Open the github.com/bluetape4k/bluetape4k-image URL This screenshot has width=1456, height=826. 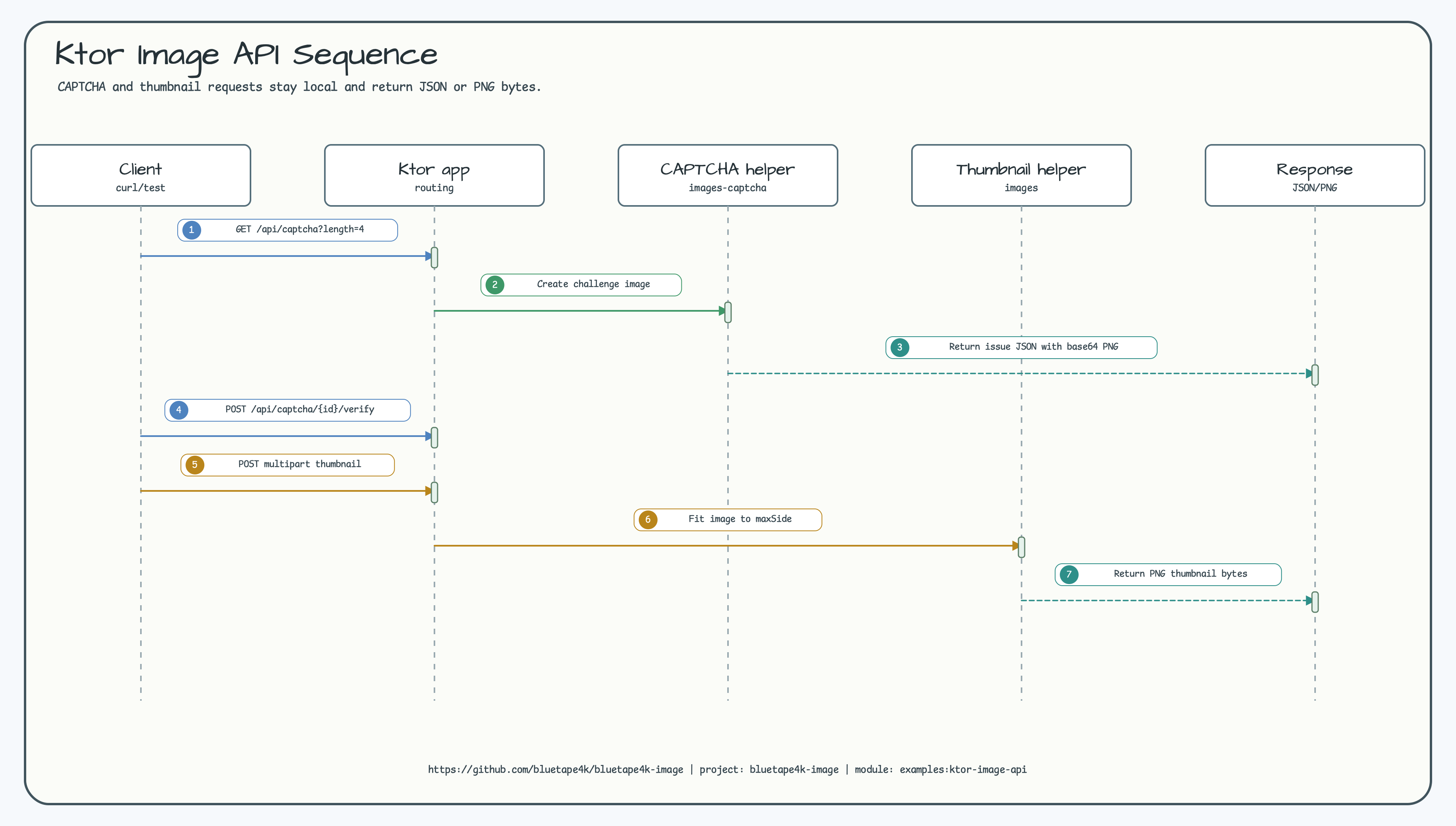pos(555,769)
